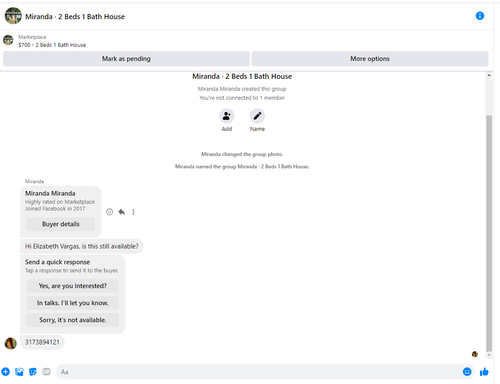This screenshot has height=384, width=500.
Task: Click 'Highly rated on Marketplace' text
Action: point(60,202)
